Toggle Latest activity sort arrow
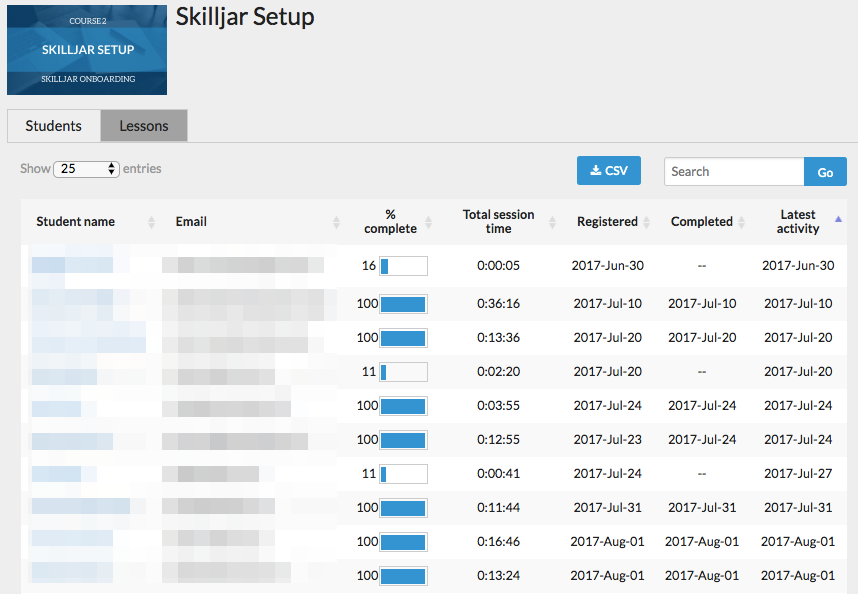The width and height of the screenshot is (858, 594). [838, 219]
